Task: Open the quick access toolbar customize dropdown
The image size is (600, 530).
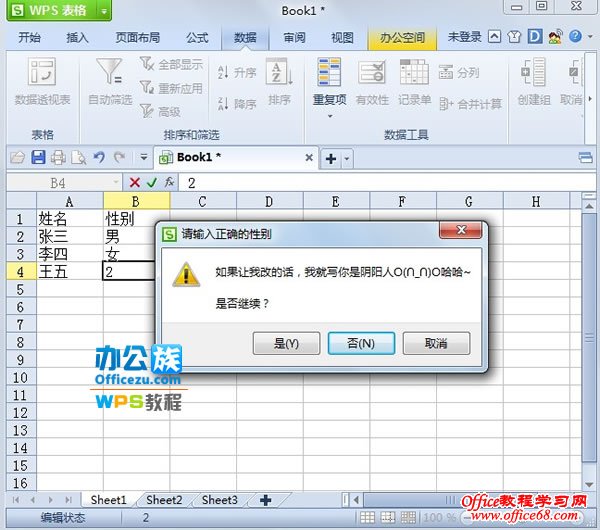Action: tap(144, 157)
